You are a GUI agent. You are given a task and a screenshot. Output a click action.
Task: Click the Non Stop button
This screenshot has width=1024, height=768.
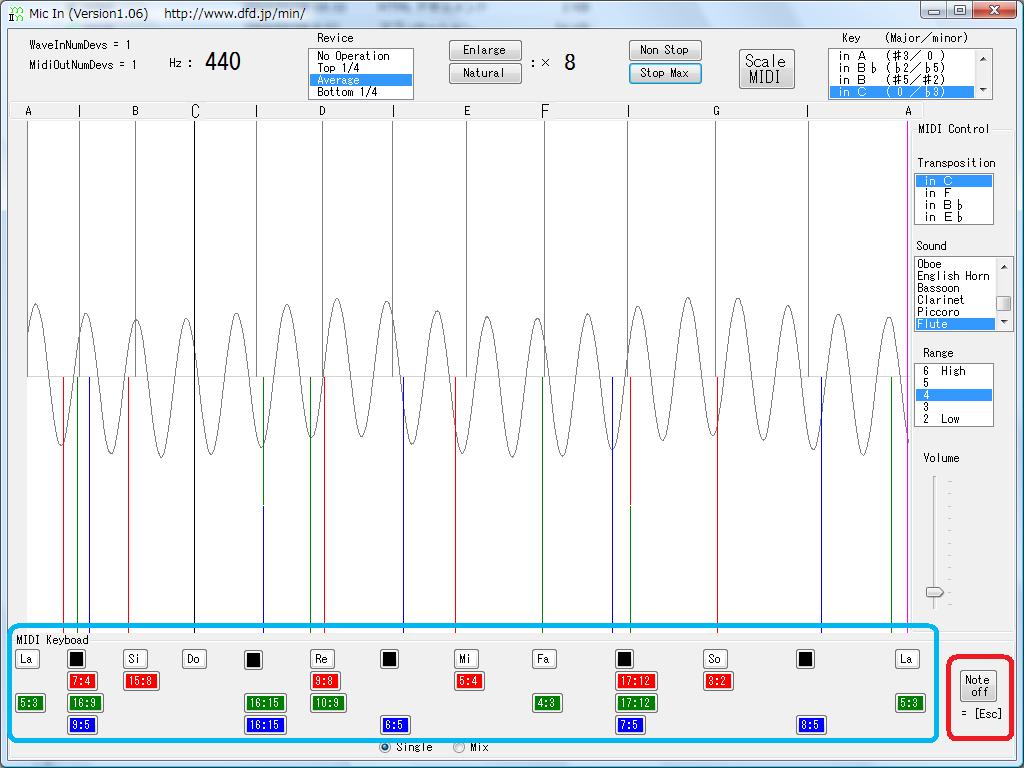665,50
